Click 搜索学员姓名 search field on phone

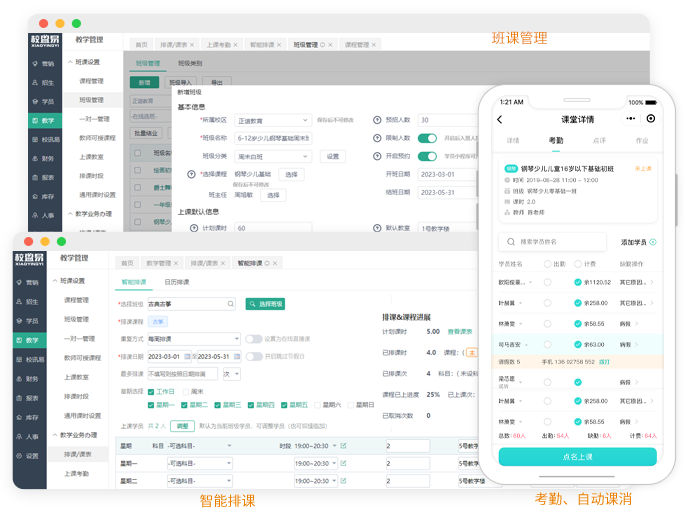click(553, 242)
